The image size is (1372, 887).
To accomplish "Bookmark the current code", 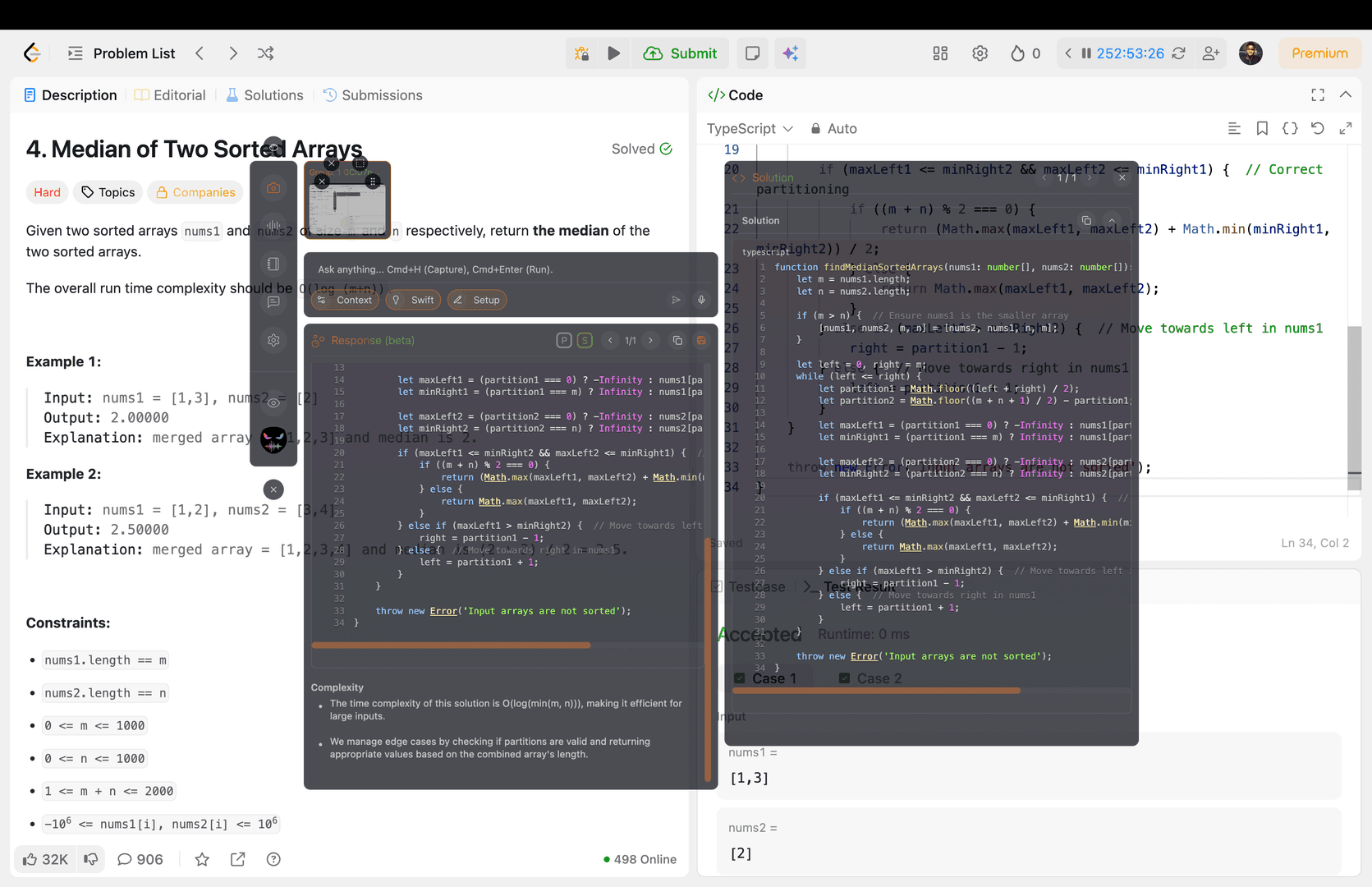I will tap(1262, 128).
